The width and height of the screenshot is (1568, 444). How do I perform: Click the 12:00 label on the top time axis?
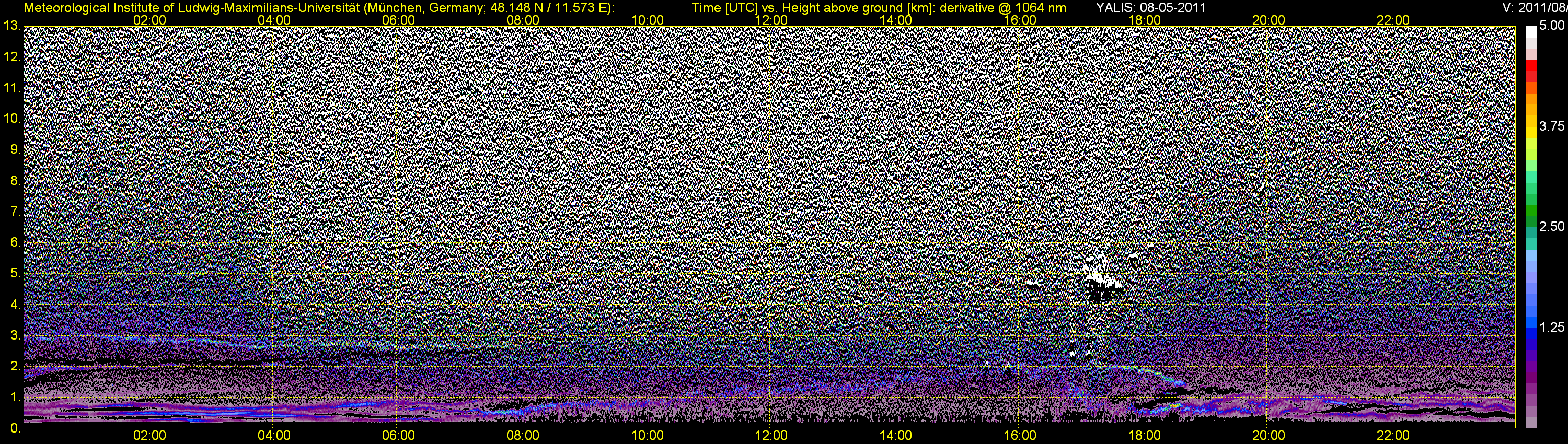(771, 20)
